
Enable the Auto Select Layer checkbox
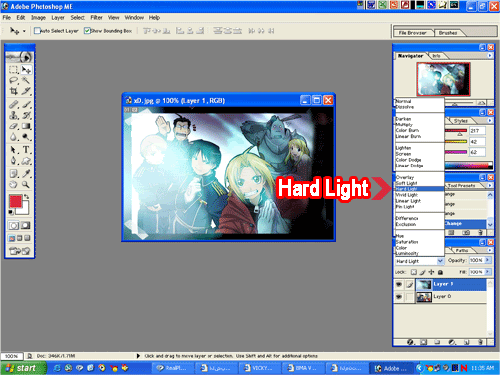coord(37,31)
